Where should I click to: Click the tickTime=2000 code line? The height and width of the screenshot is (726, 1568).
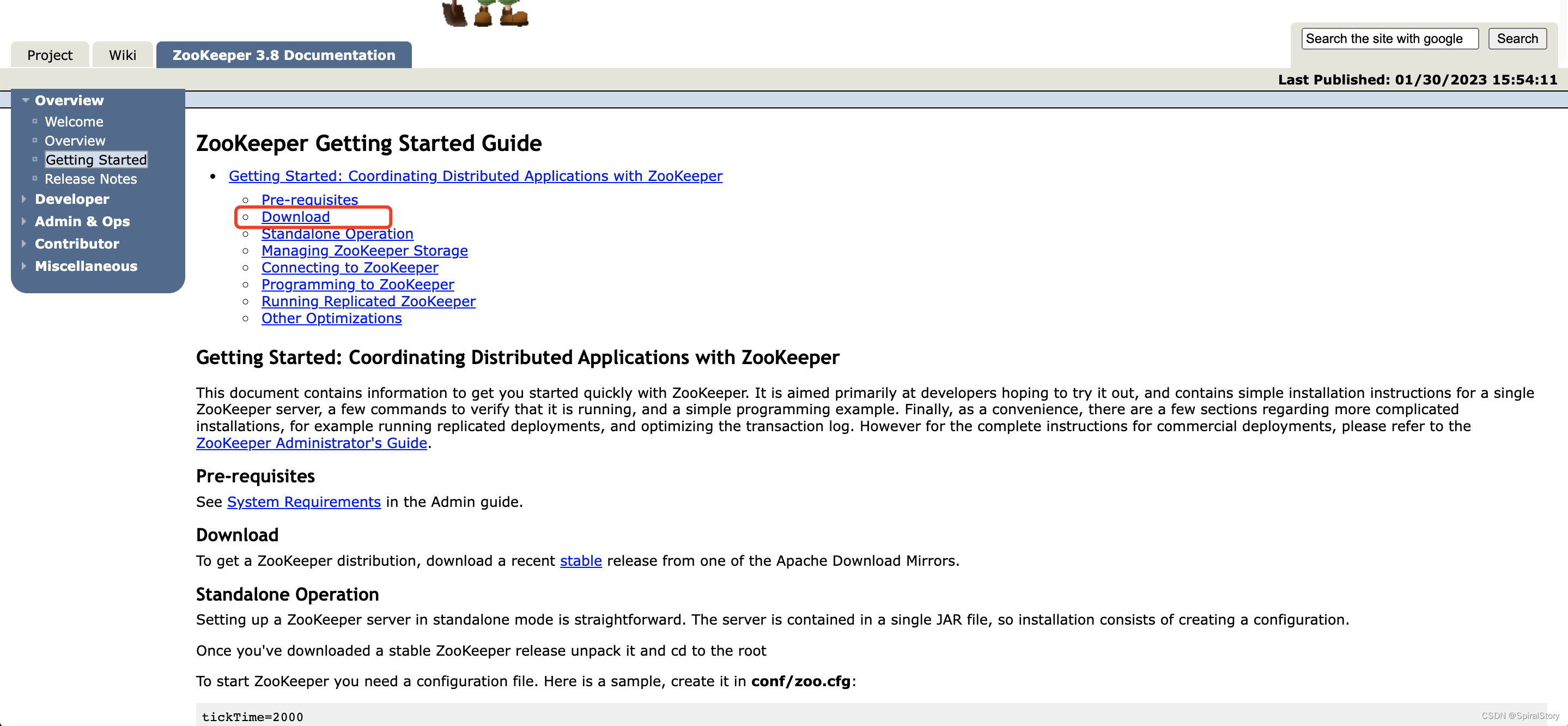tap(253, 717)
